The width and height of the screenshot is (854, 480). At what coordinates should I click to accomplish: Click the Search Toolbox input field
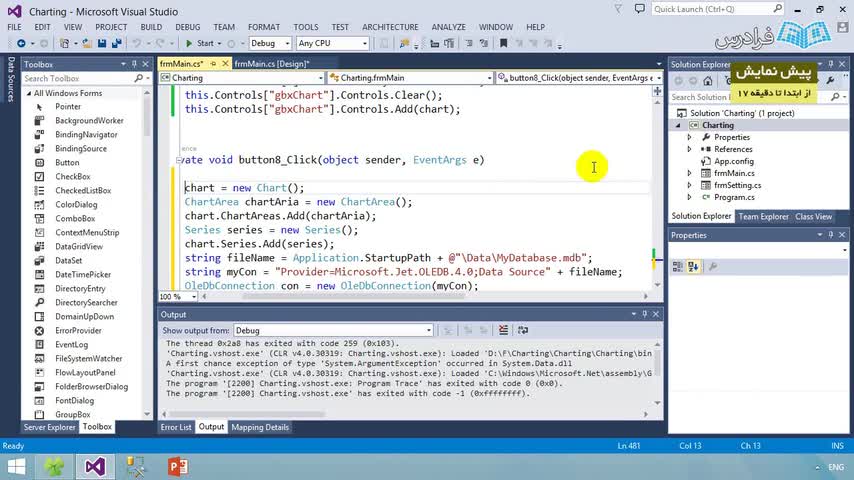tap(78, 78)
